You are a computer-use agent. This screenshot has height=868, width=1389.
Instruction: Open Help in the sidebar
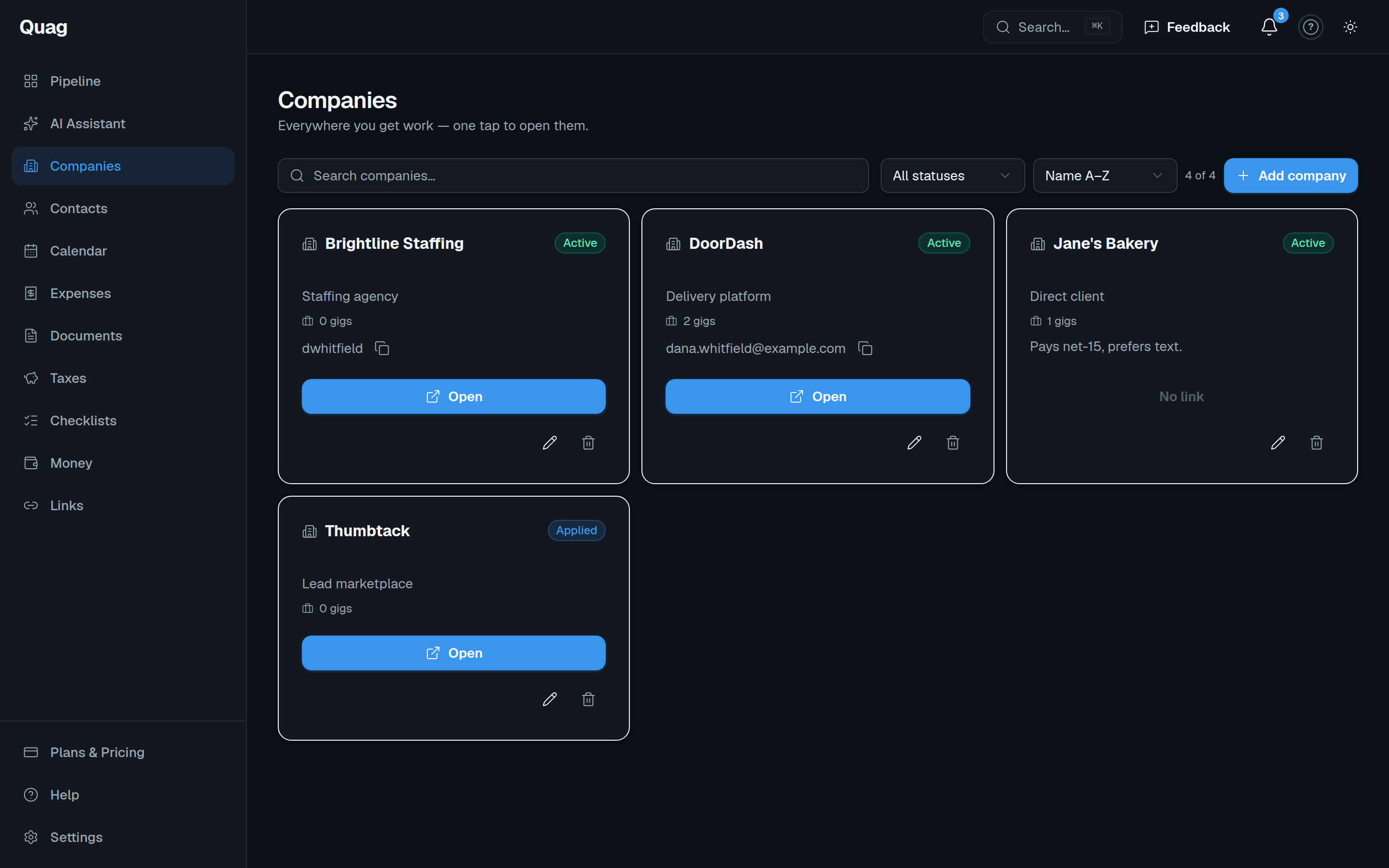coord(123,795)
